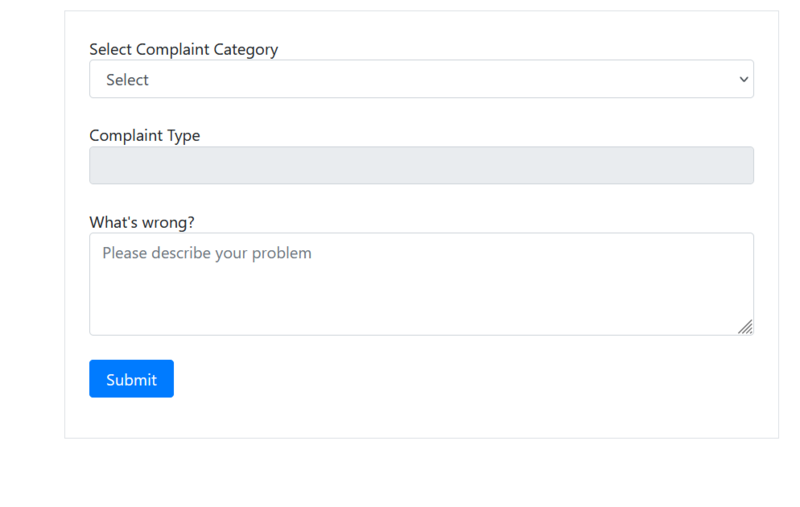Click the disabled Complaint Type field
Viewport: 800px width, 507px height.
(x=421, y=166)
